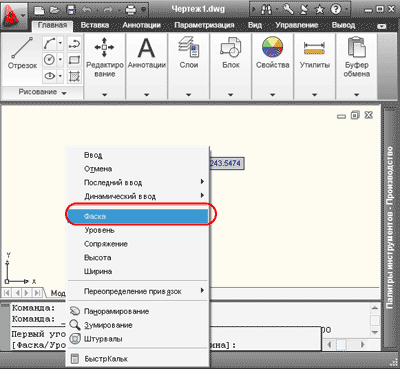Select the Уровень context menu option
This screenshot has width=400, height=369.
(138, 230)
